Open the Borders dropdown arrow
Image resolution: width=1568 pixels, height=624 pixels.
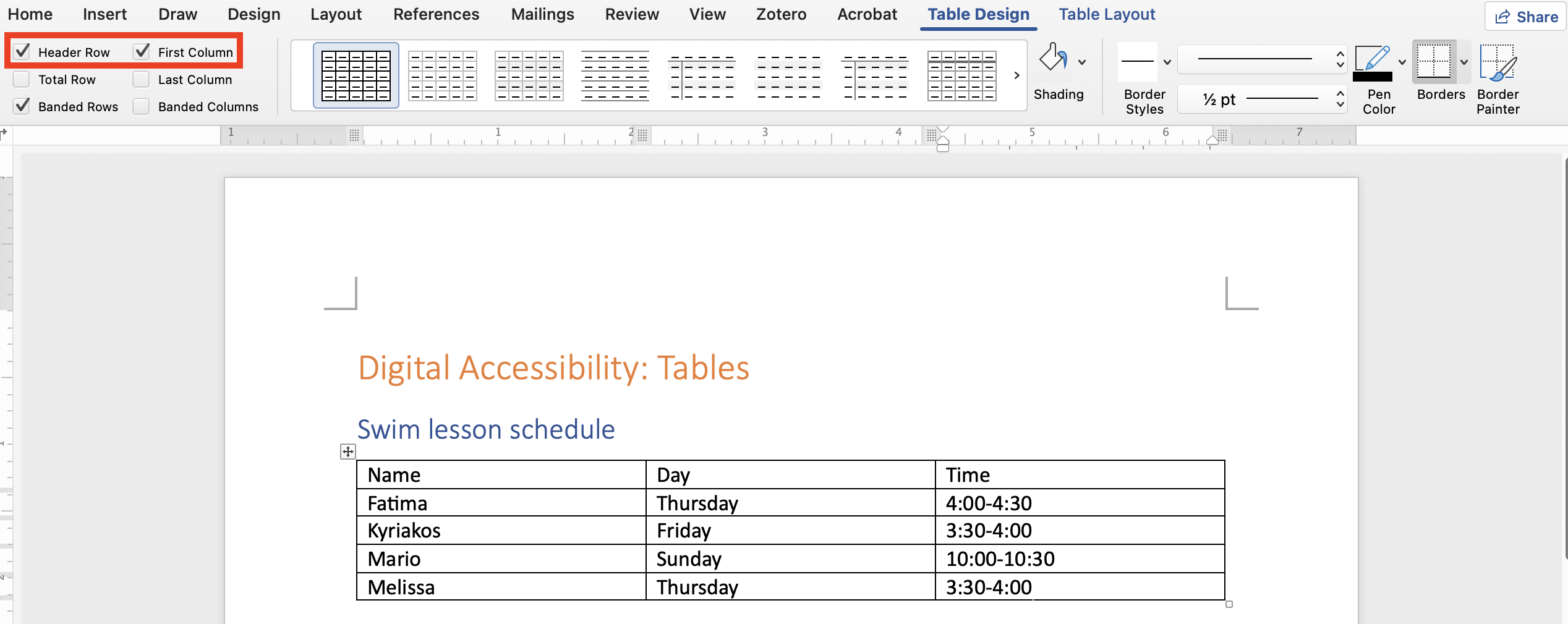(1464, 62)
